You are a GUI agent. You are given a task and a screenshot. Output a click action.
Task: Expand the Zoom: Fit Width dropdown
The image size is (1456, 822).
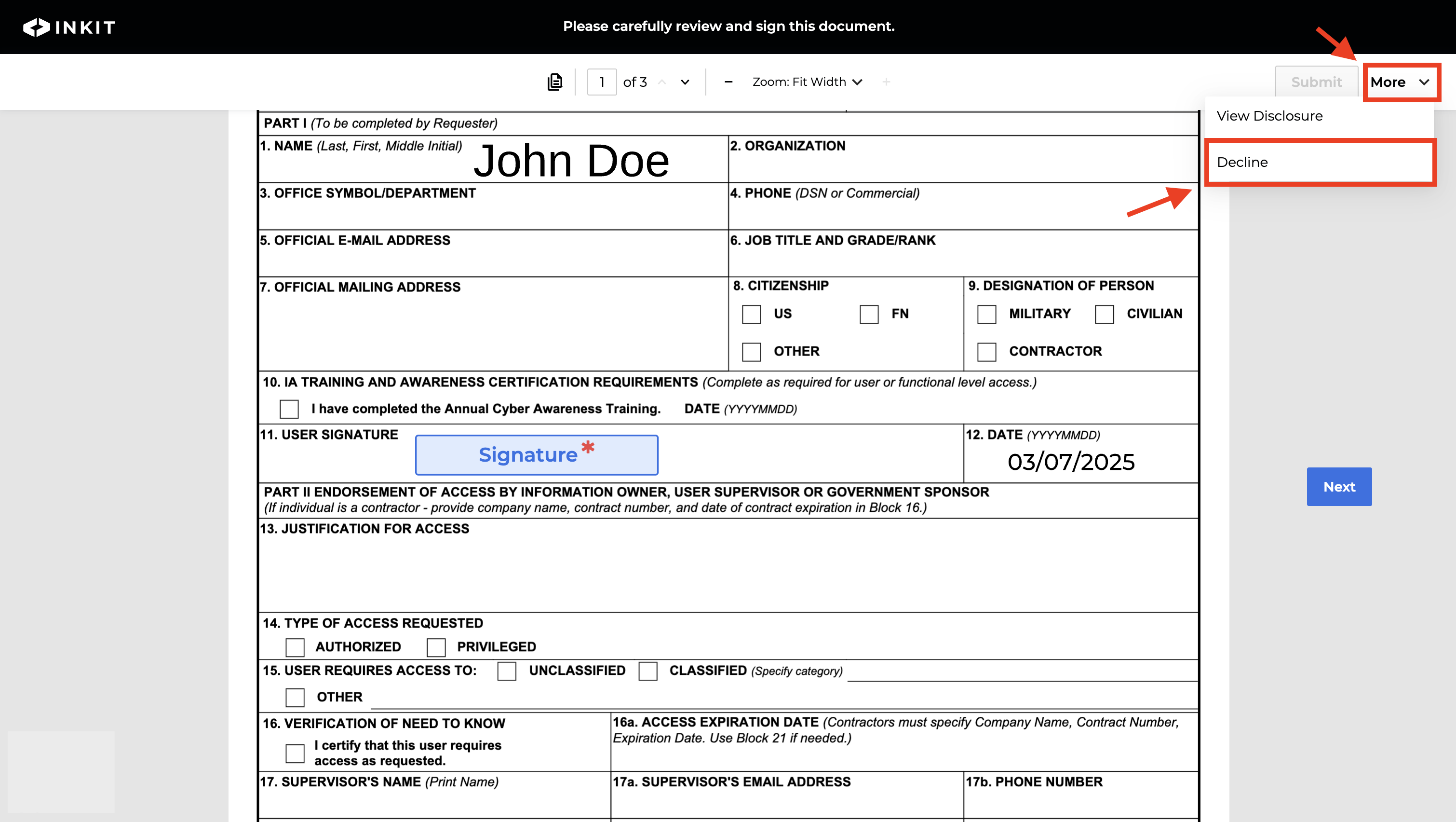tap(807, 82)
